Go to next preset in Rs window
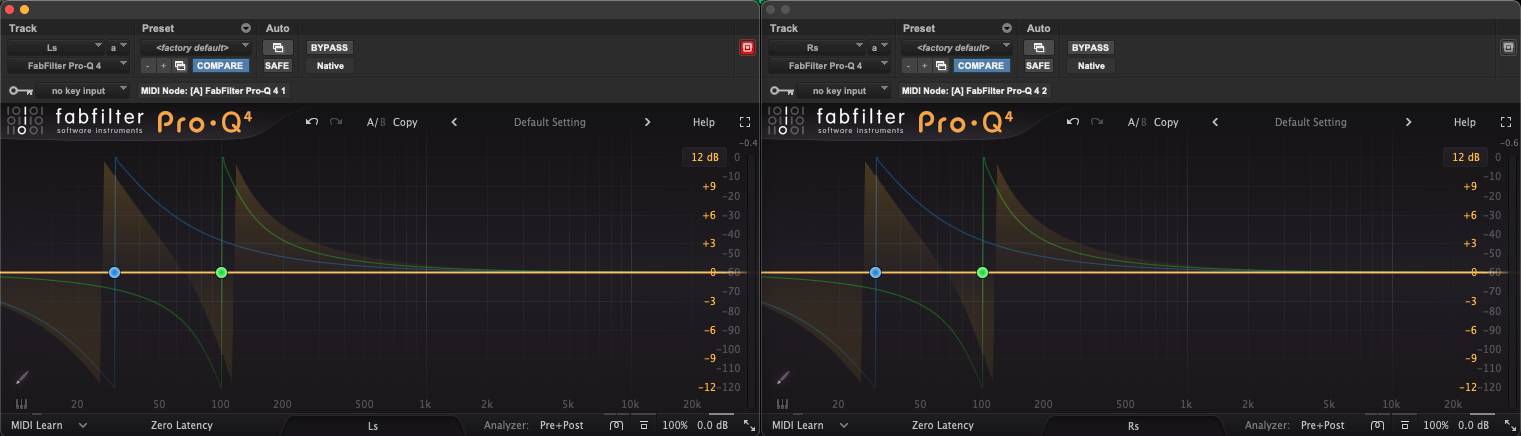1521x436 pixels. 1408,122
